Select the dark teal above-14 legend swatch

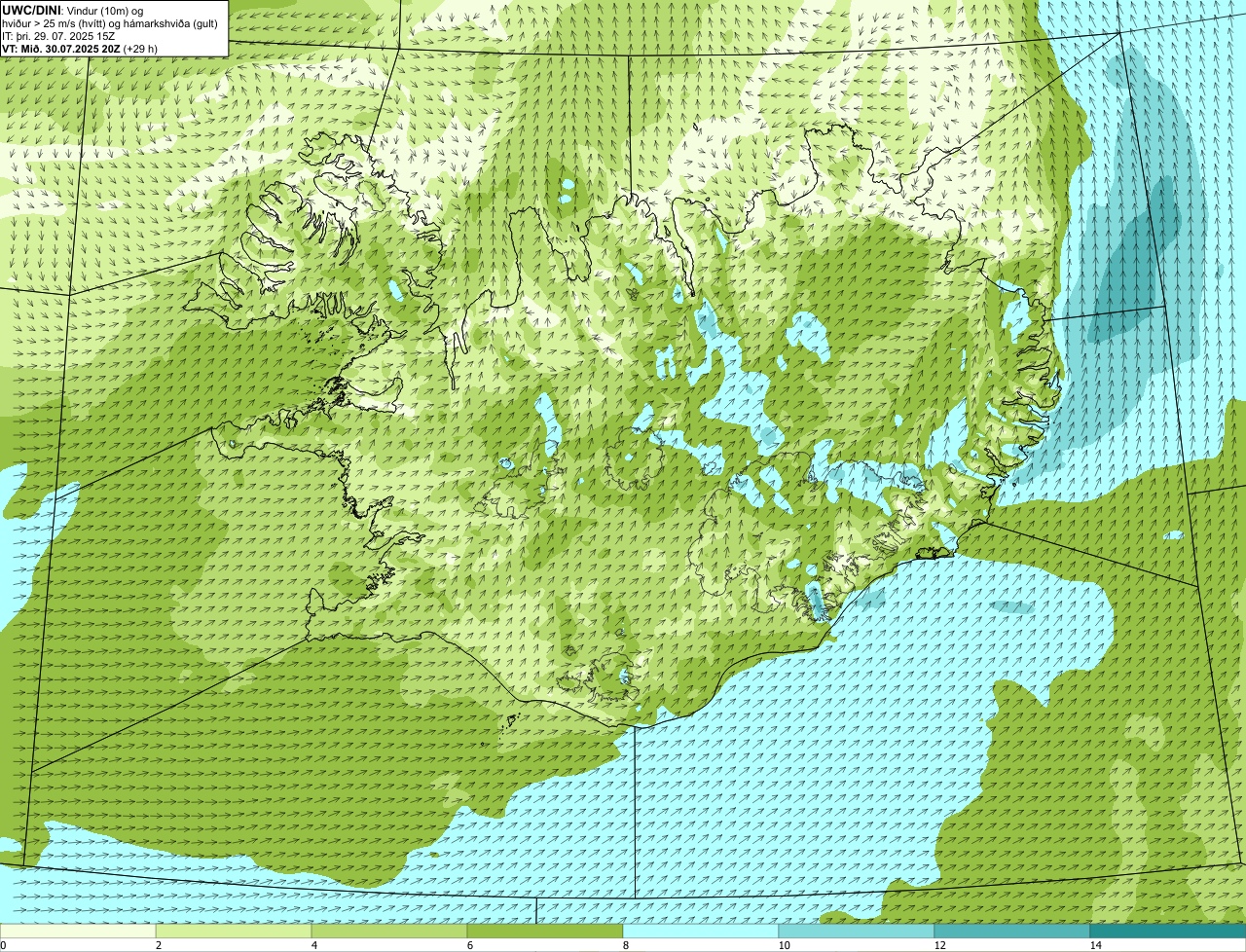(1168, 932)
